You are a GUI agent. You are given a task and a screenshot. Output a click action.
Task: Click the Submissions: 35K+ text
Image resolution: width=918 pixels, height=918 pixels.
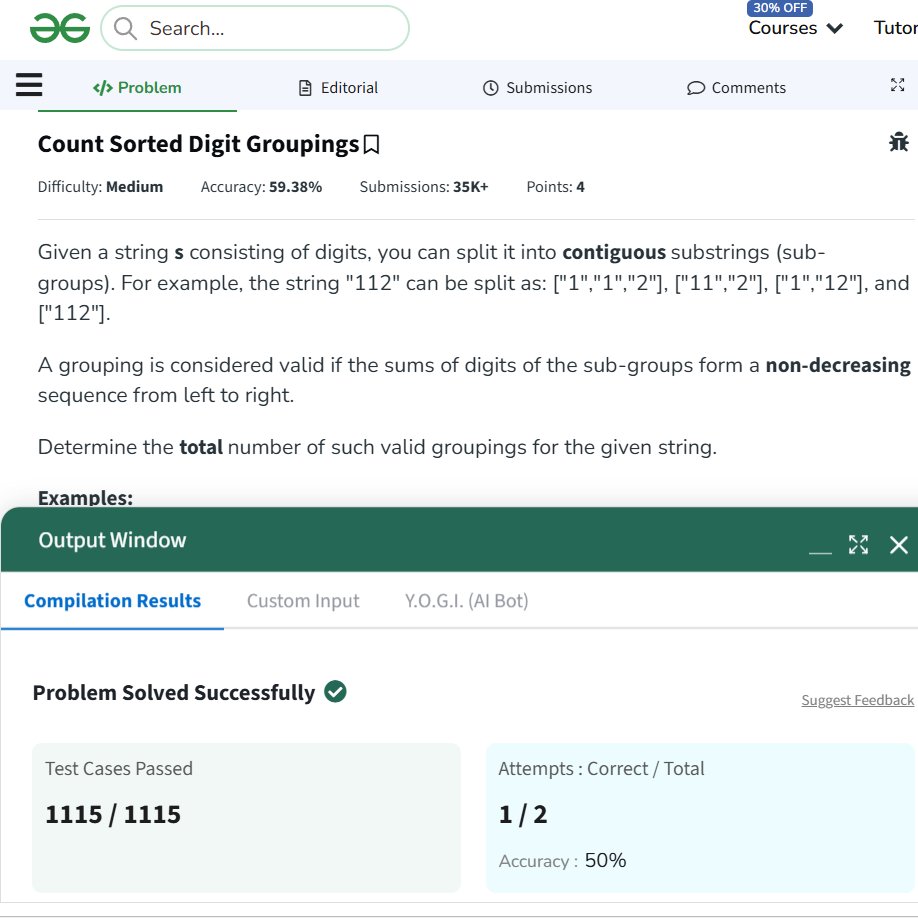pos(424,187)
